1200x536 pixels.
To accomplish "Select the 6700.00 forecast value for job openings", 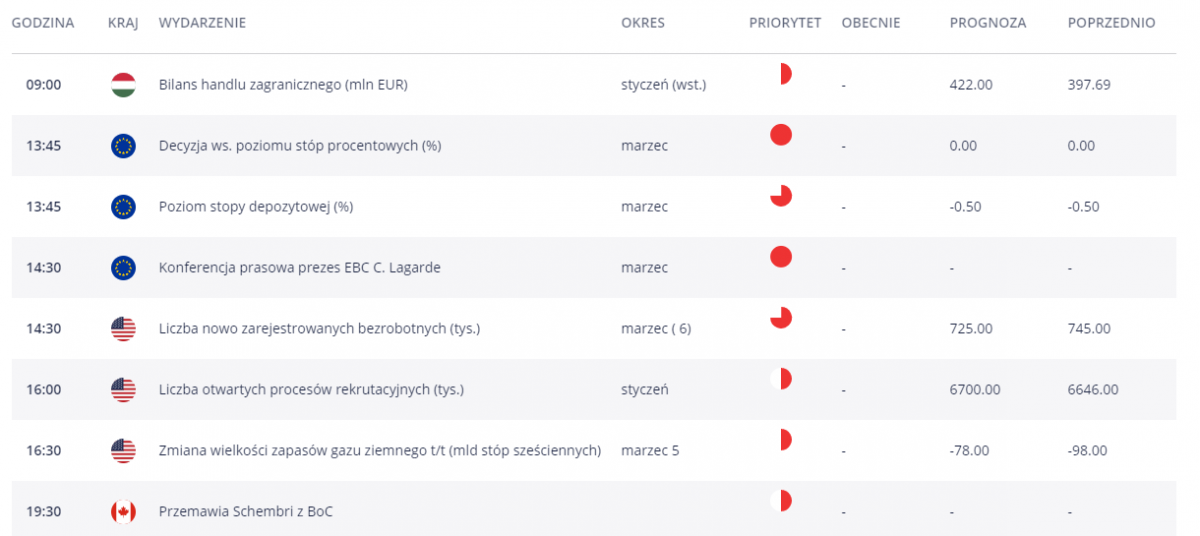I will (975, 390).
